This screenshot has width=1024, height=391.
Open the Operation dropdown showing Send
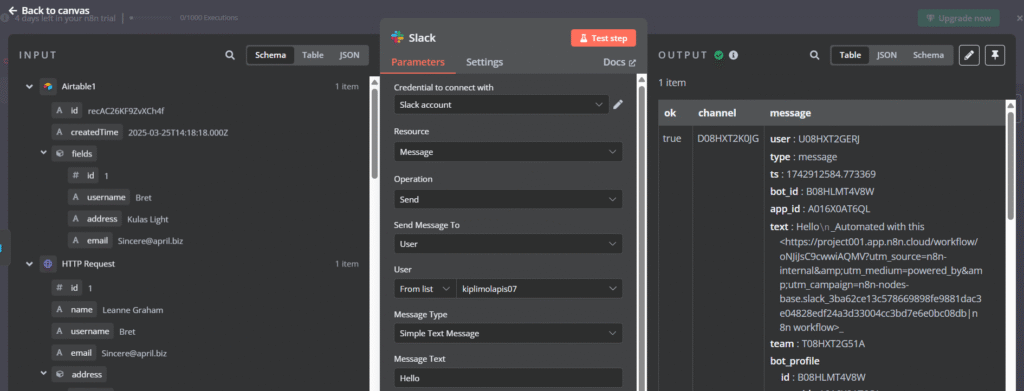point(508,199)
